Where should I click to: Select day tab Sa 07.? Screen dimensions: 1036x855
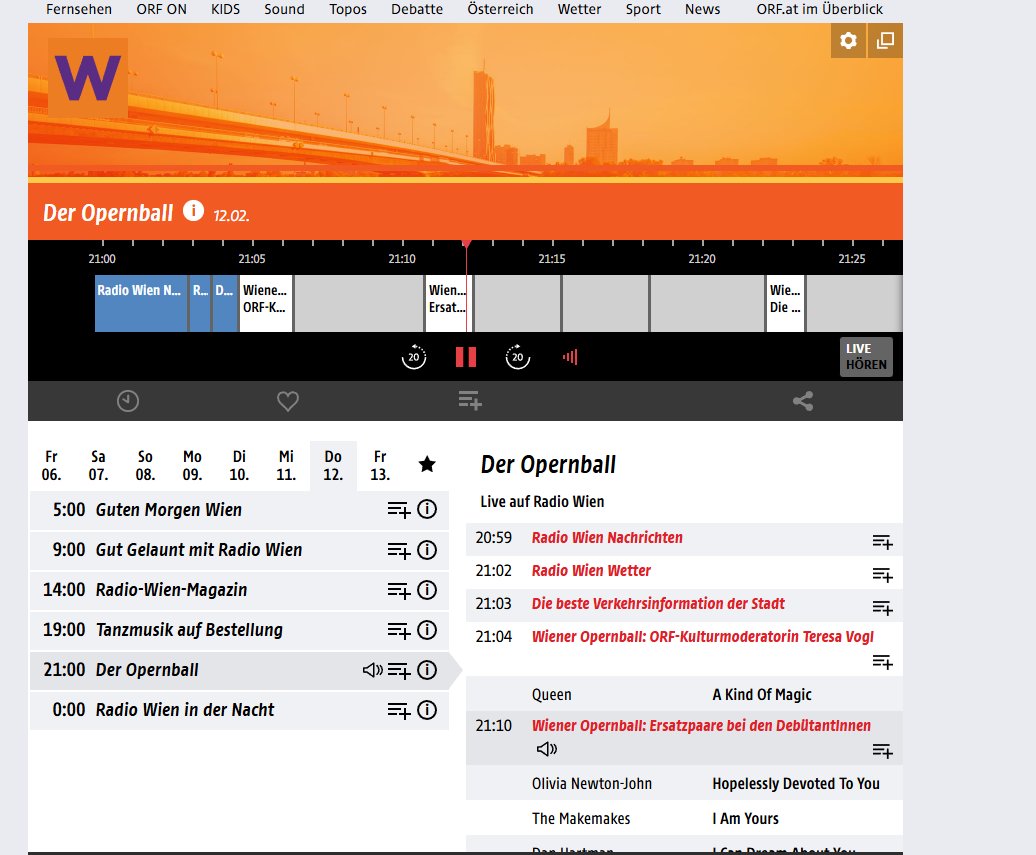click(98, 466)
